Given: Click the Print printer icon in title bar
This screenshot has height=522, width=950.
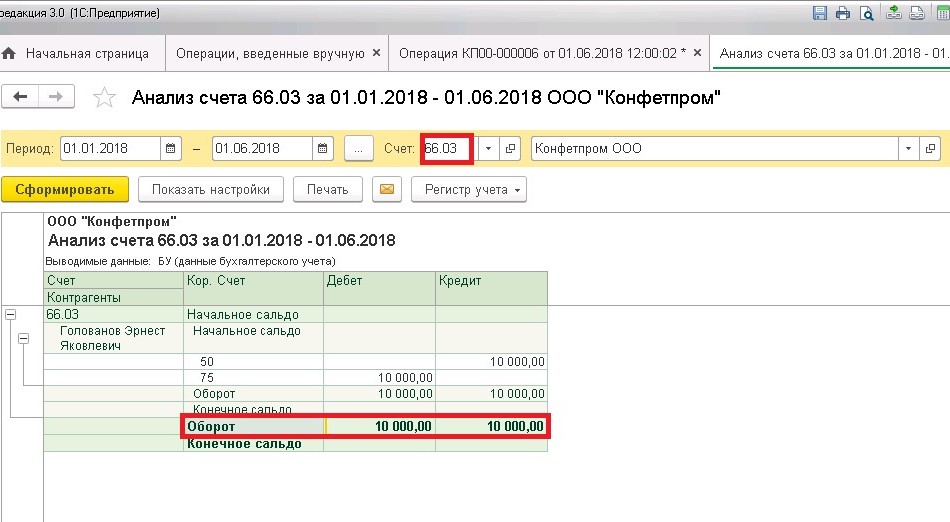Looking at the screenshot, I should pos(843,13).
